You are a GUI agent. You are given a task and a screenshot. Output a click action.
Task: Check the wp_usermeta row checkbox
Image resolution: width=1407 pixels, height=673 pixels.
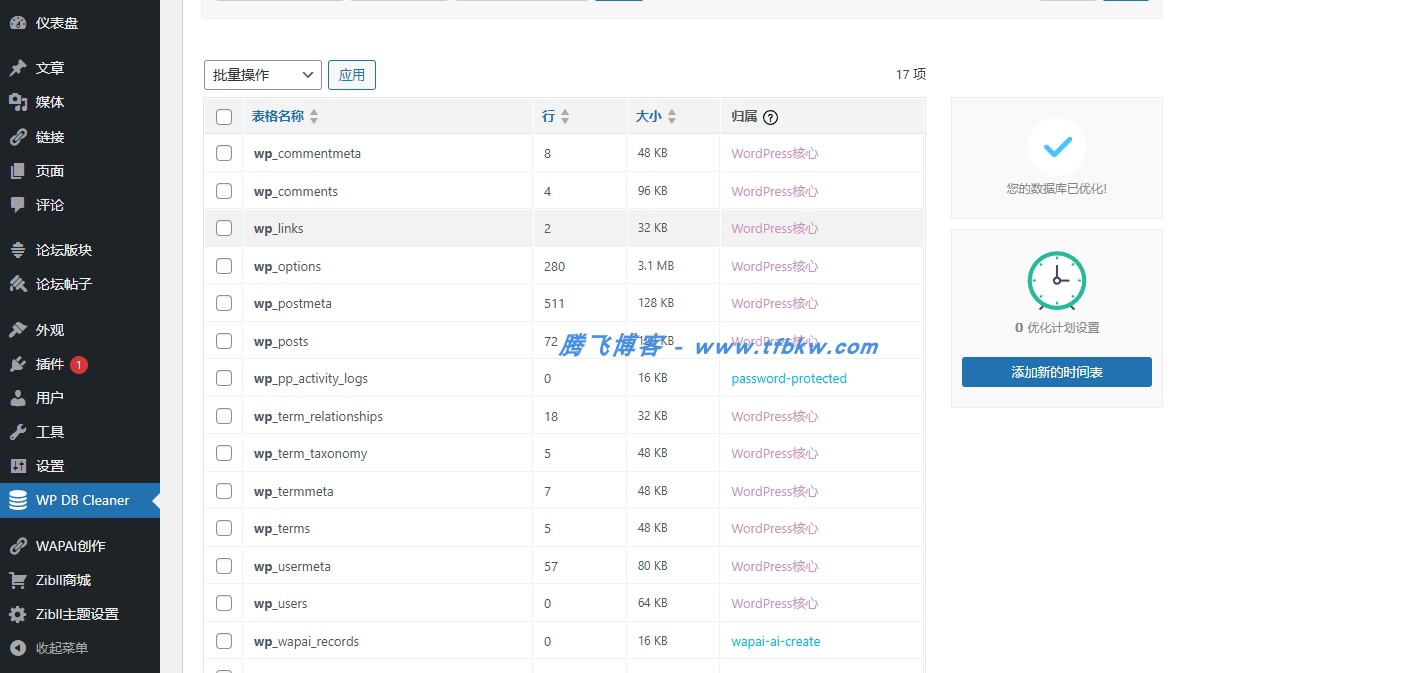[x=224, y=566]
